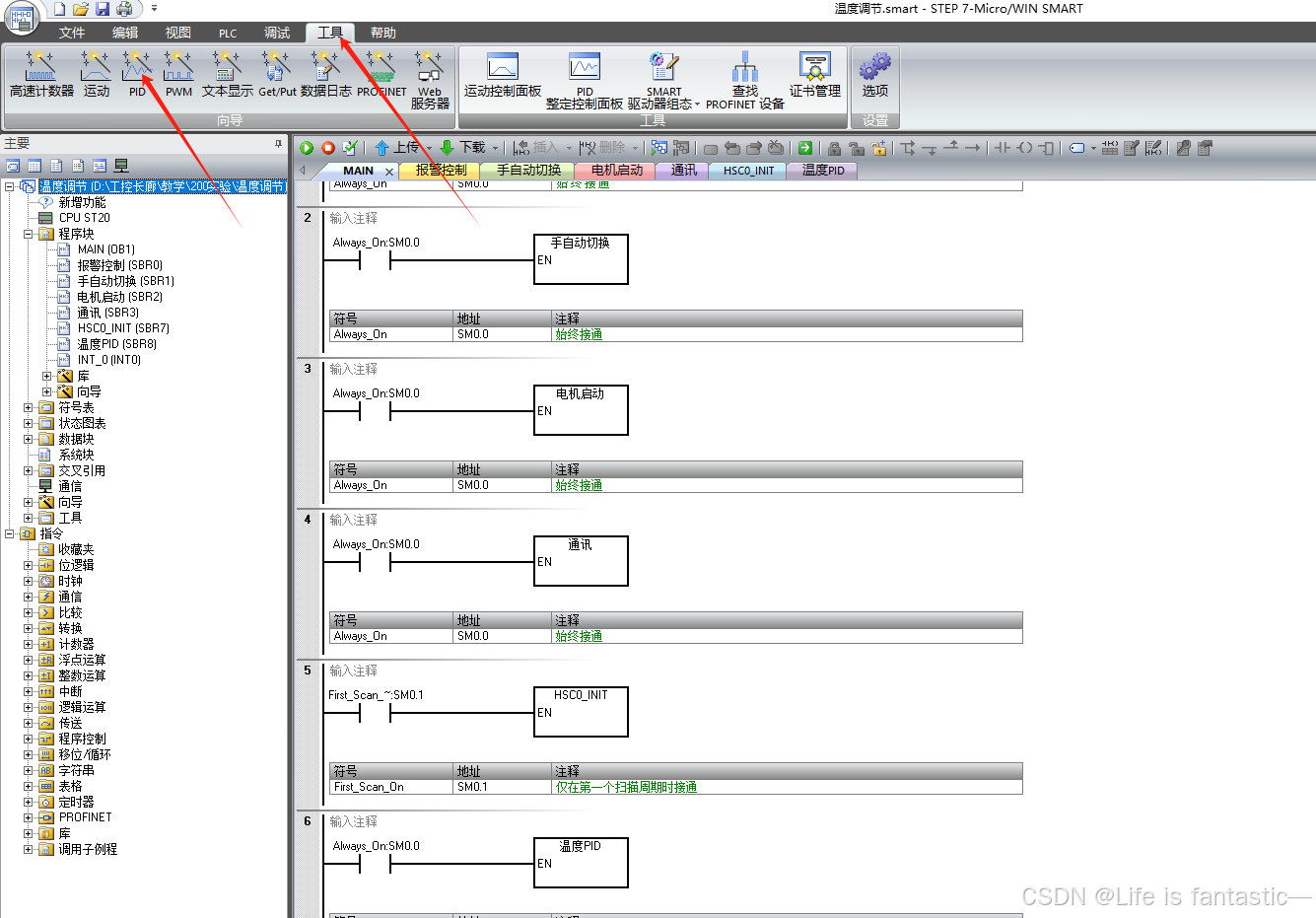Click the New file icon in quick access toolbar
Image resolution: width=1316 pixels, height=918 pixels.
pyautogui.click(x=59, y=9)
